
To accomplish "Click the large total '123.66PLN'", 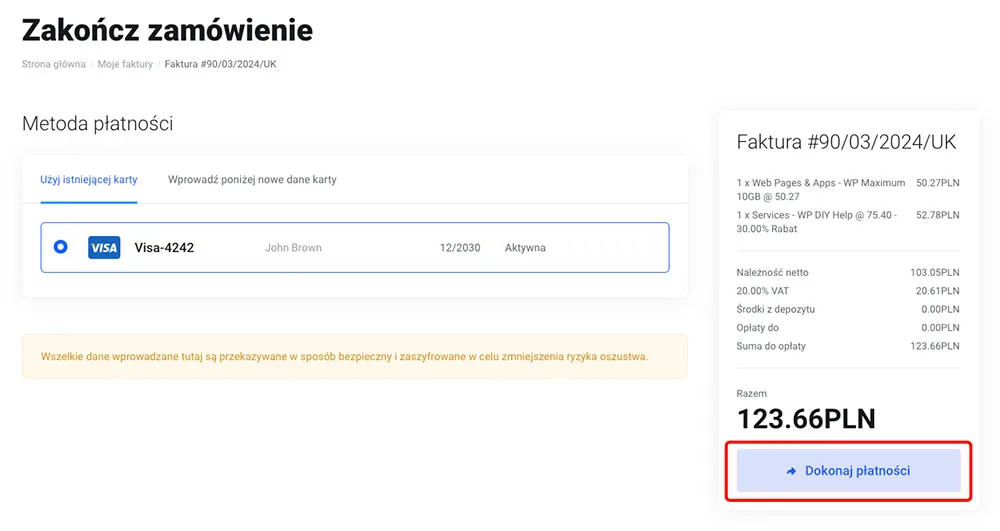I will (x=806, y=419).
